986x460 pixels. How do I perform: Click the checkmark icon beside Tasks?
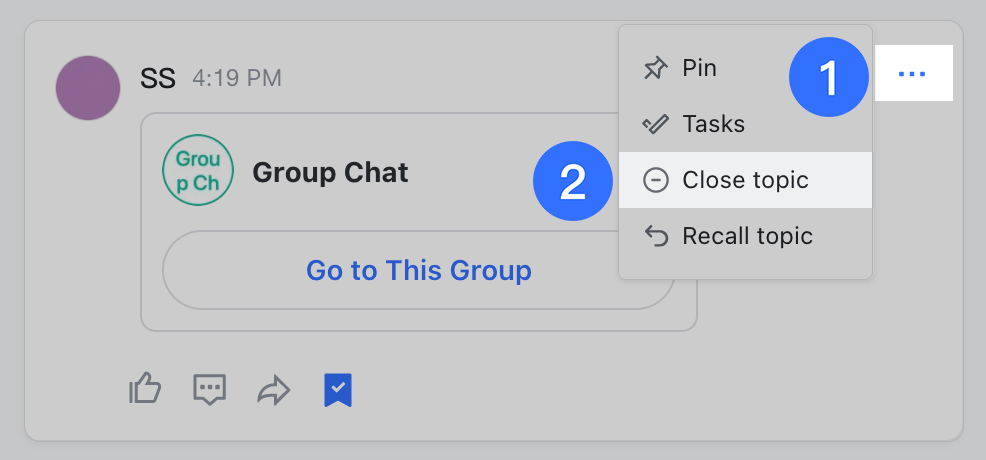pyautogui.click(x=655, y=125)
